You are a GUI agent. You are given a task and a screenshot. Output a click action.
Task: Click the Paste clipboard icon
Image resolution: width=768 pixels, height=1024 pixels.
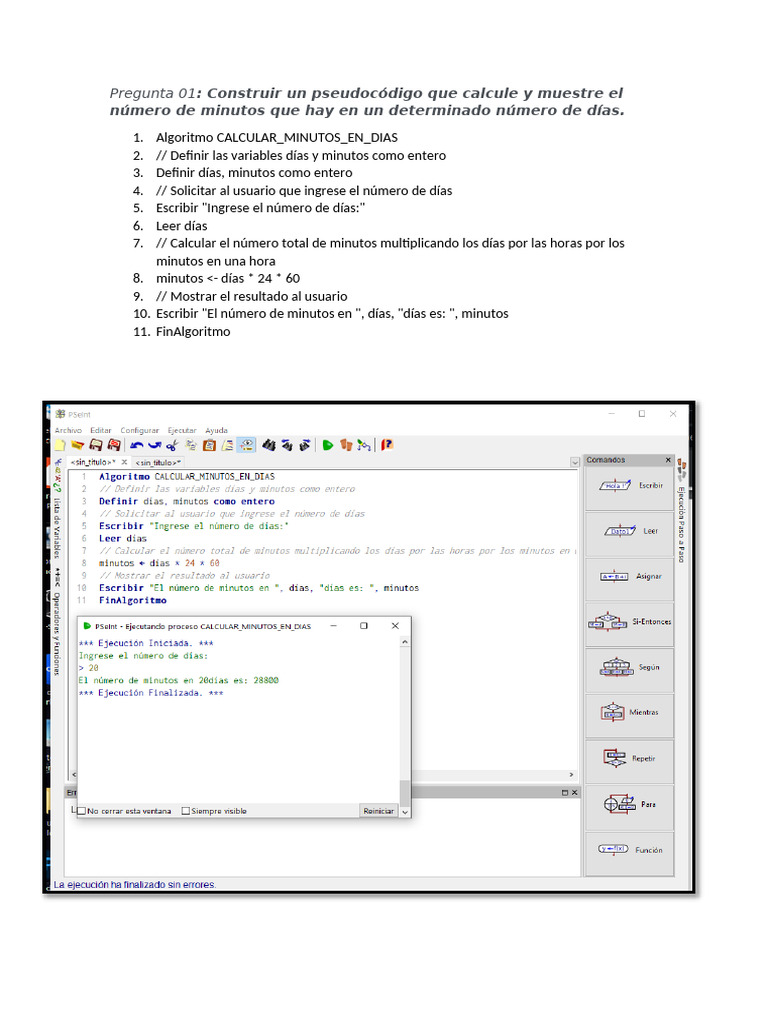tap(209, 445)
